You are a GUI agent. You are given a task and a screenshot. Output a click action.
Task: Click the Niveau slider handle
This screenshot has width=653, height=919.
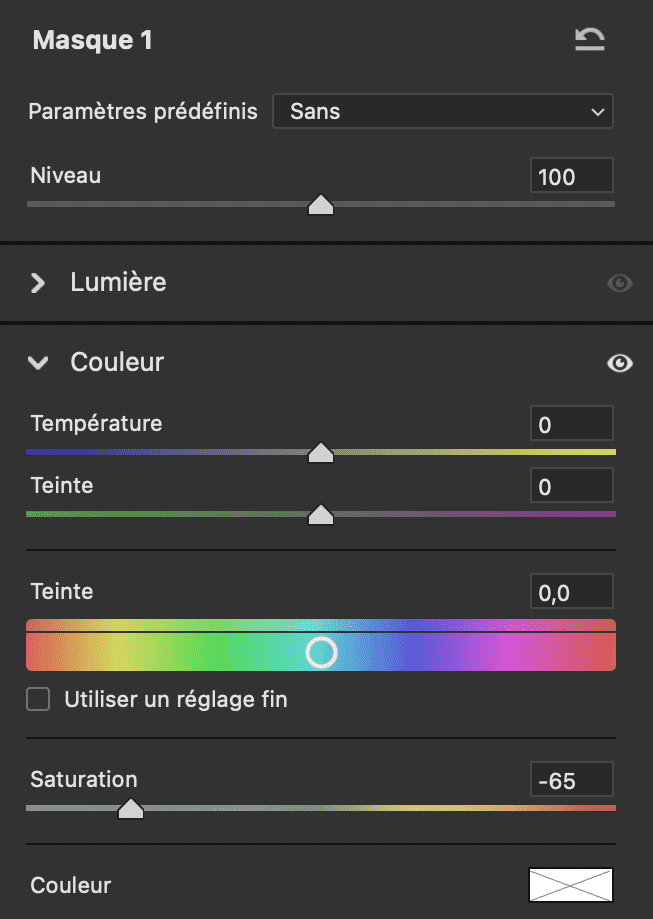click(321, 205)
